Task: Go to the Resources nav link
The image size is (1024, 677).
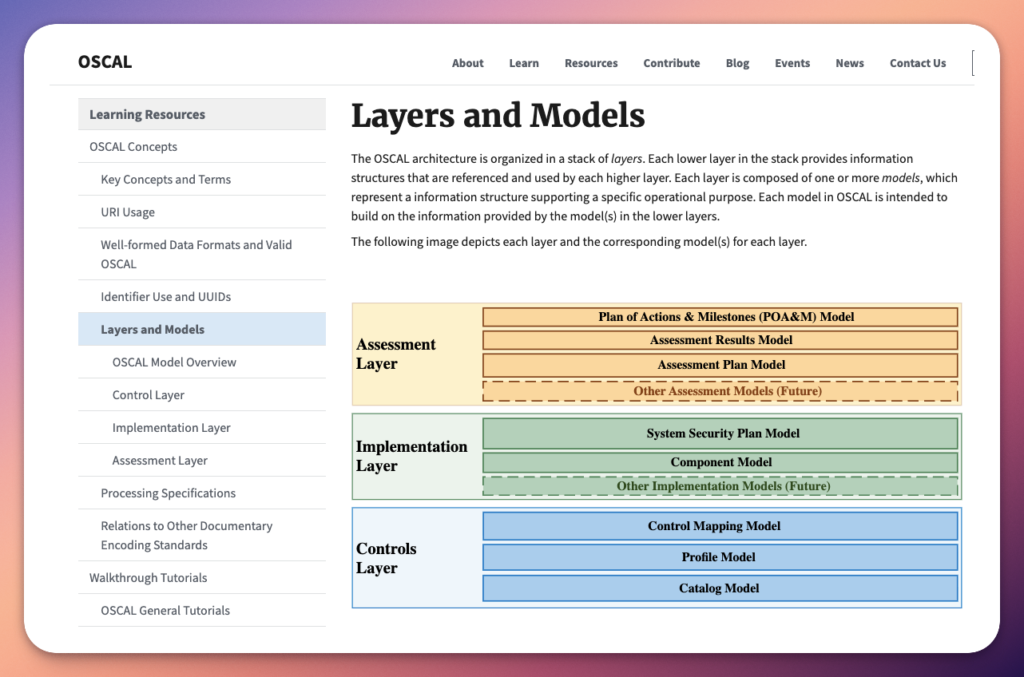Action: pyautogui.click(x=591, y=63)
